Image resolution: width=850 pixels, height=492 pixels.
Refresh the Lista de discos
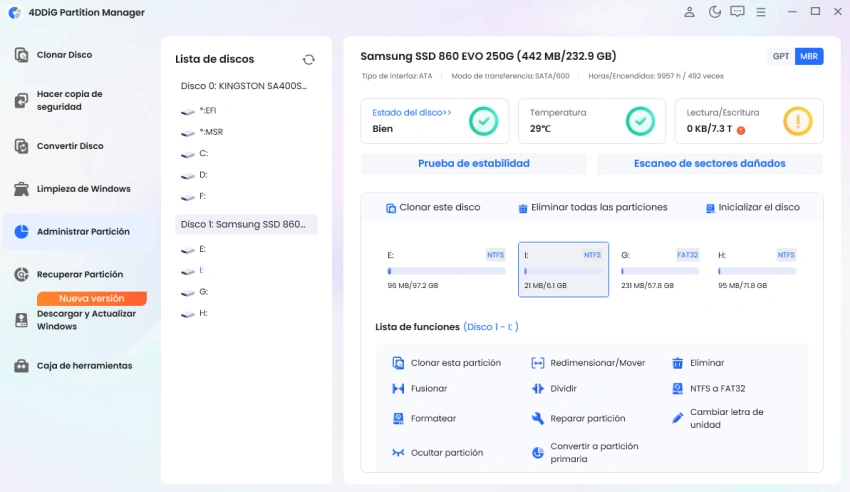(308, 60)
